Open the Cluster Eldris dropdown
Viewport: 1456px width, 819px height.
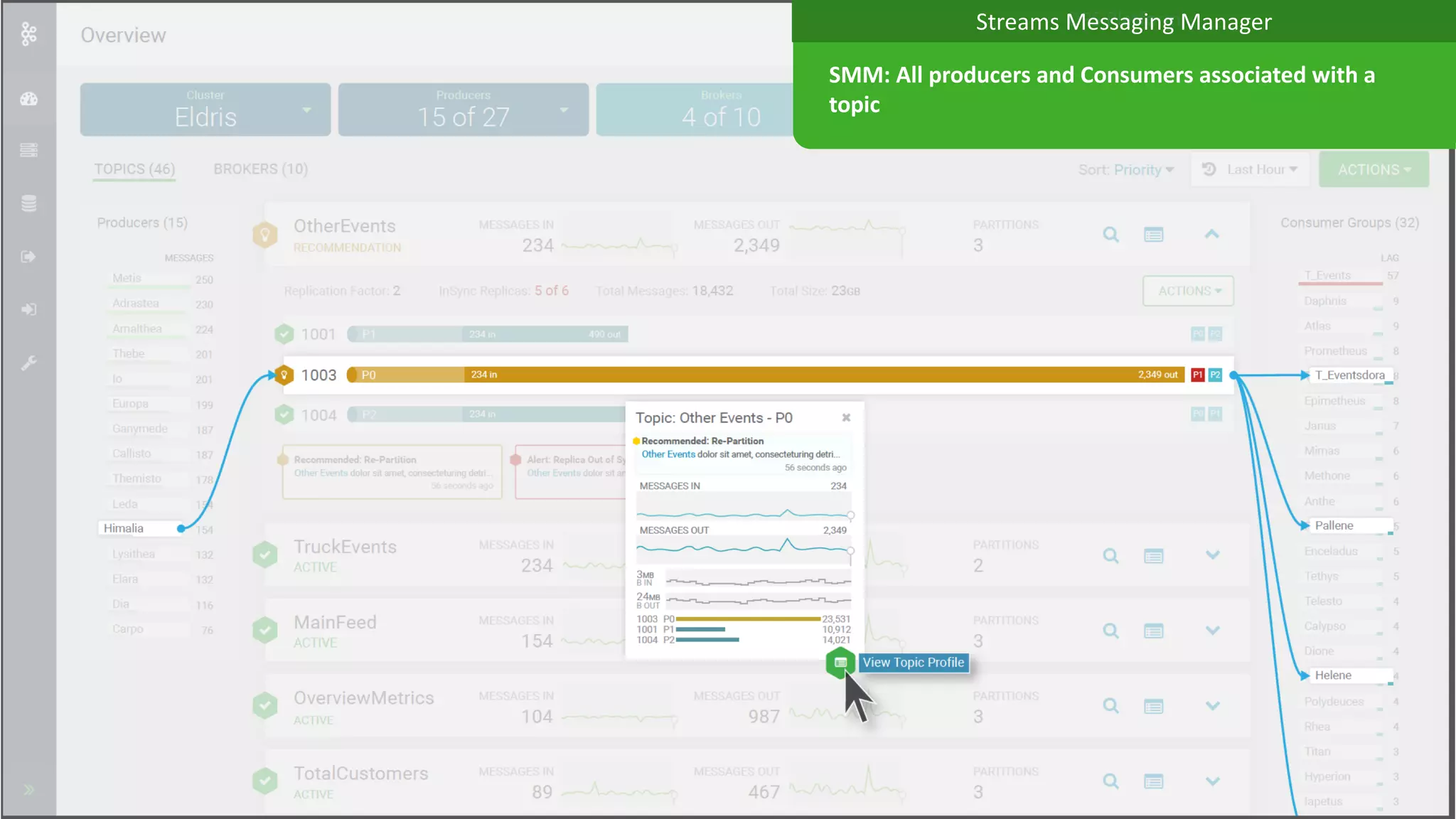pyautogui.click(x=205, y=109)
